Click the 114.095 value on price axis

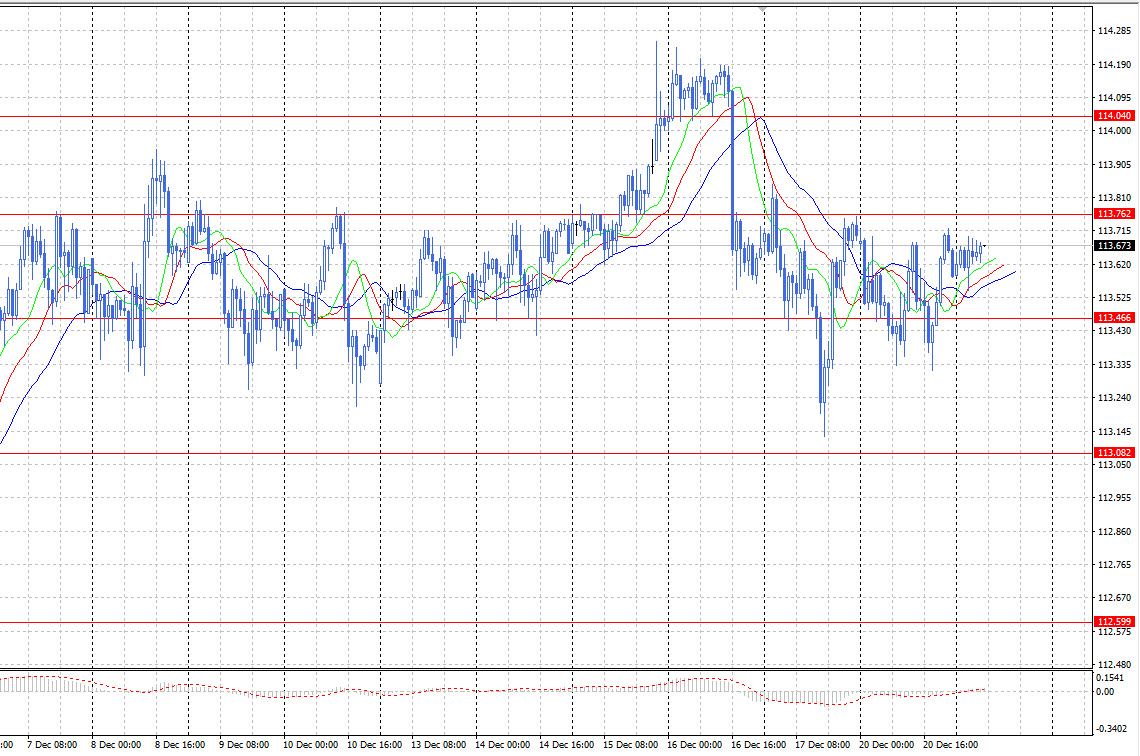tap(1115, 97)
